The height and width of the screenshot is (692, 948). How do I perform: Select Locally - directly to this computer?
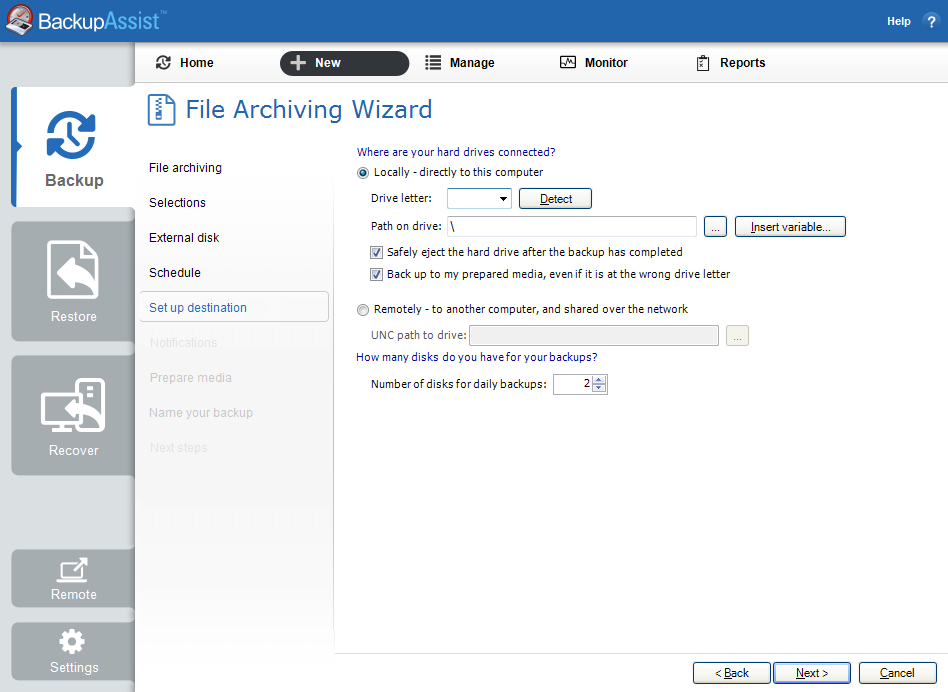point(363,173)
